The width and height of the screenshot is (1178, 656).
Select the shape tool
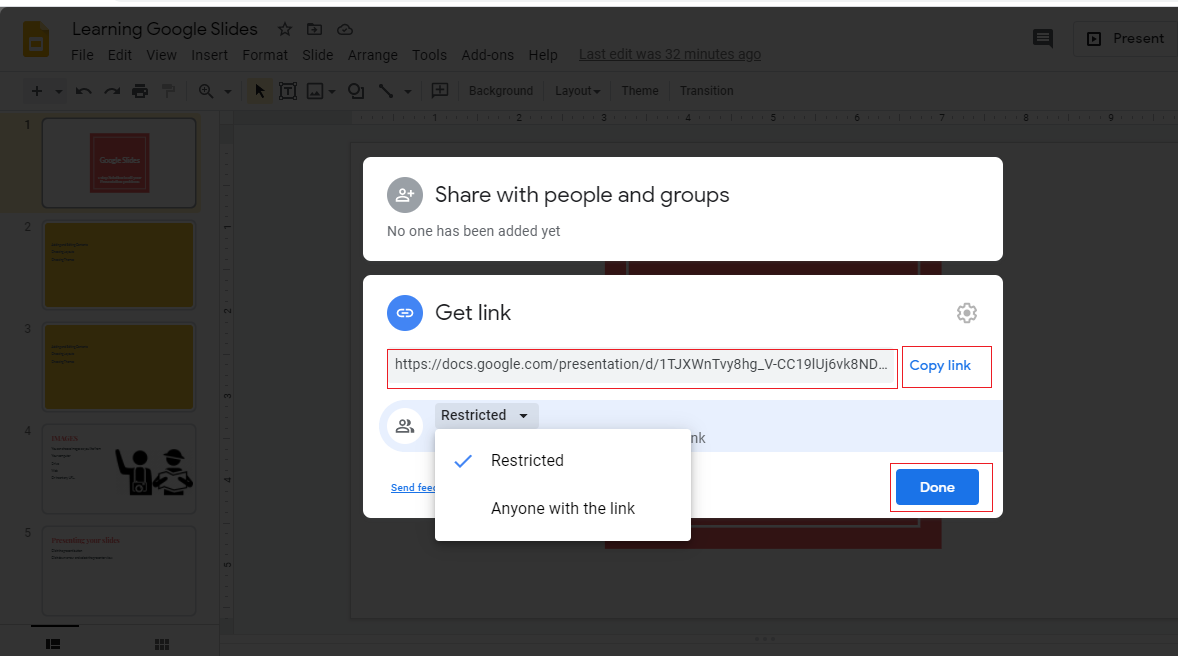pyautogui.click(x=356, y=91)
